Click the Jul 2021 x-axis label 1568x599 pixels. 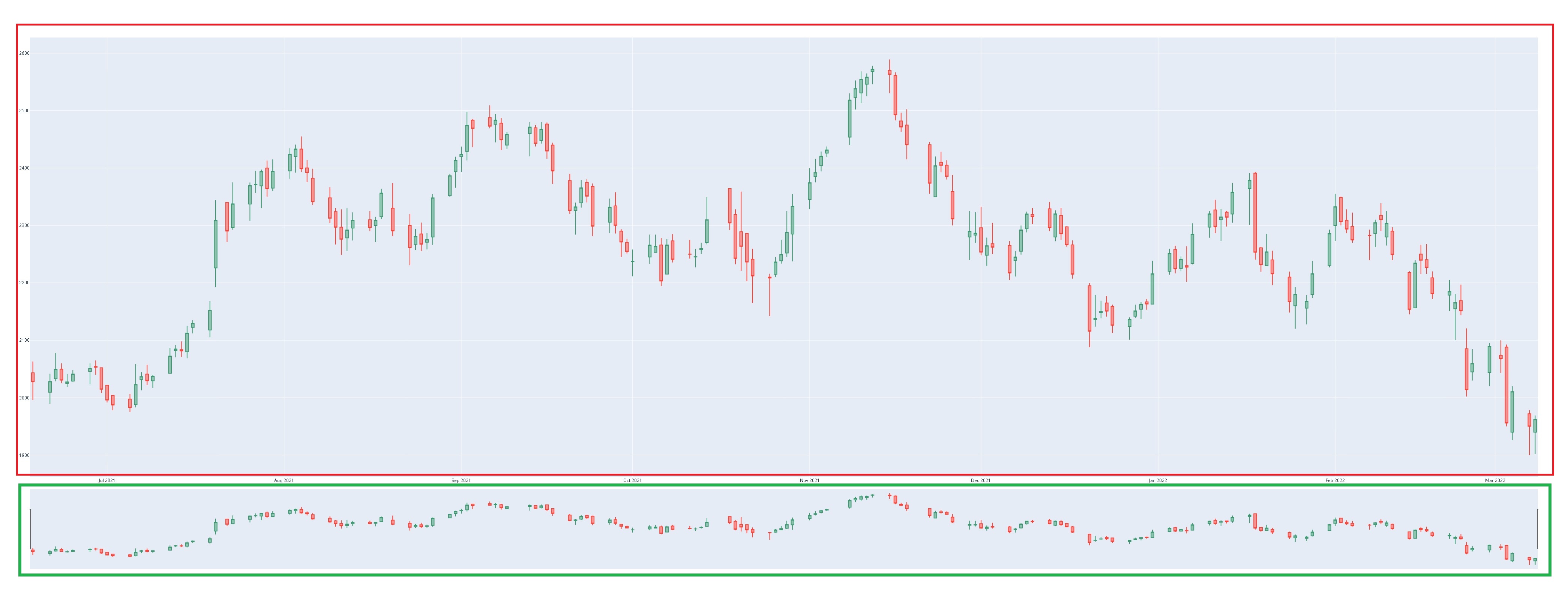tap(107, 480)
